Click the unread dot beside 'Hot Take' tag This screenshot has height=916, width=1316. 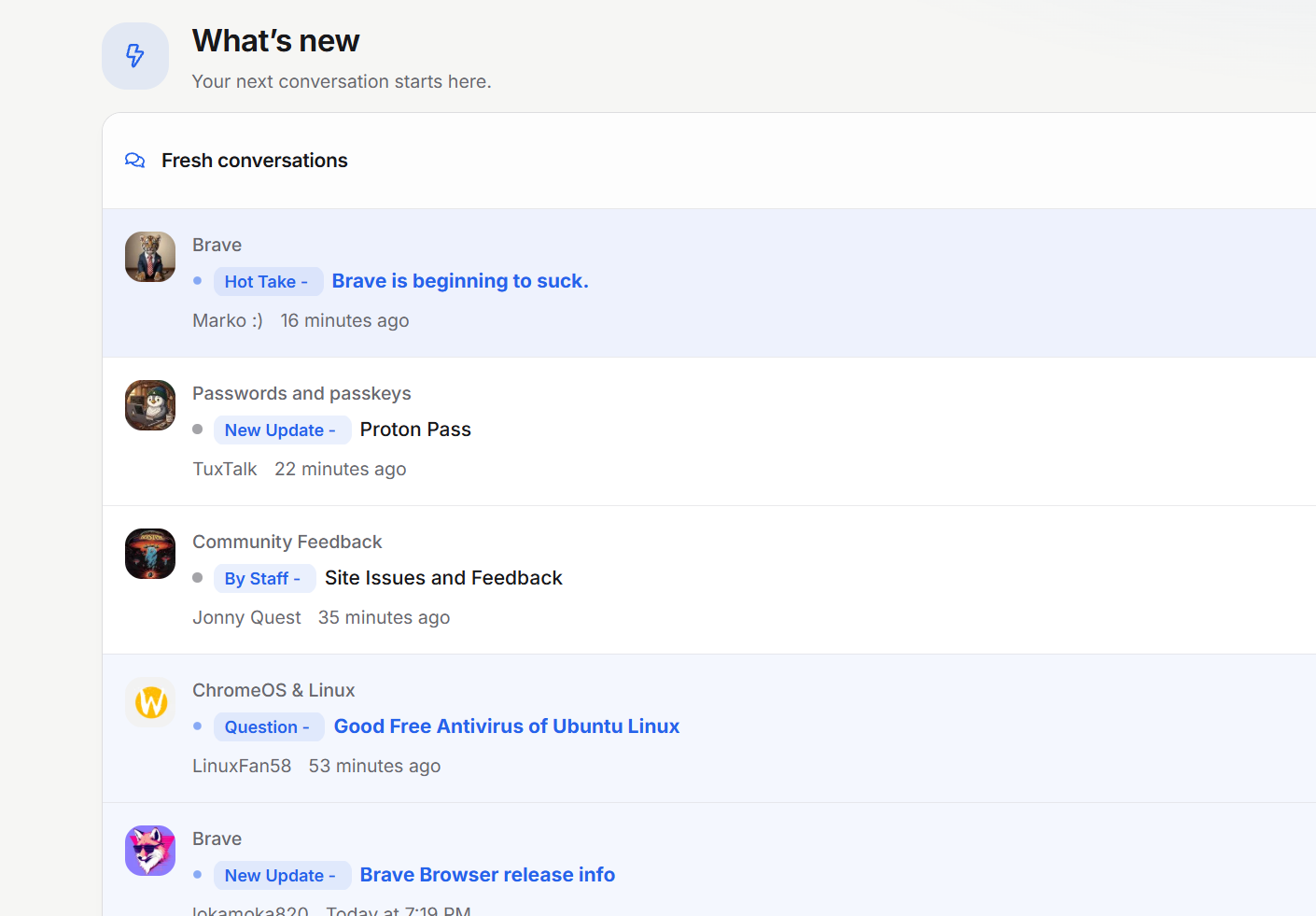click(x=197, y=280)
